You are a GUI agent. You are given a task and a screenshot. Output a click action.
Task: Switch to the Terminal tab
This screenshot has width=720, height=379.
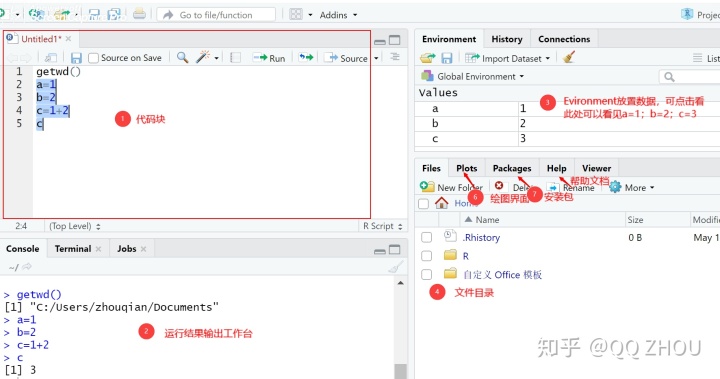click(73, 249)
